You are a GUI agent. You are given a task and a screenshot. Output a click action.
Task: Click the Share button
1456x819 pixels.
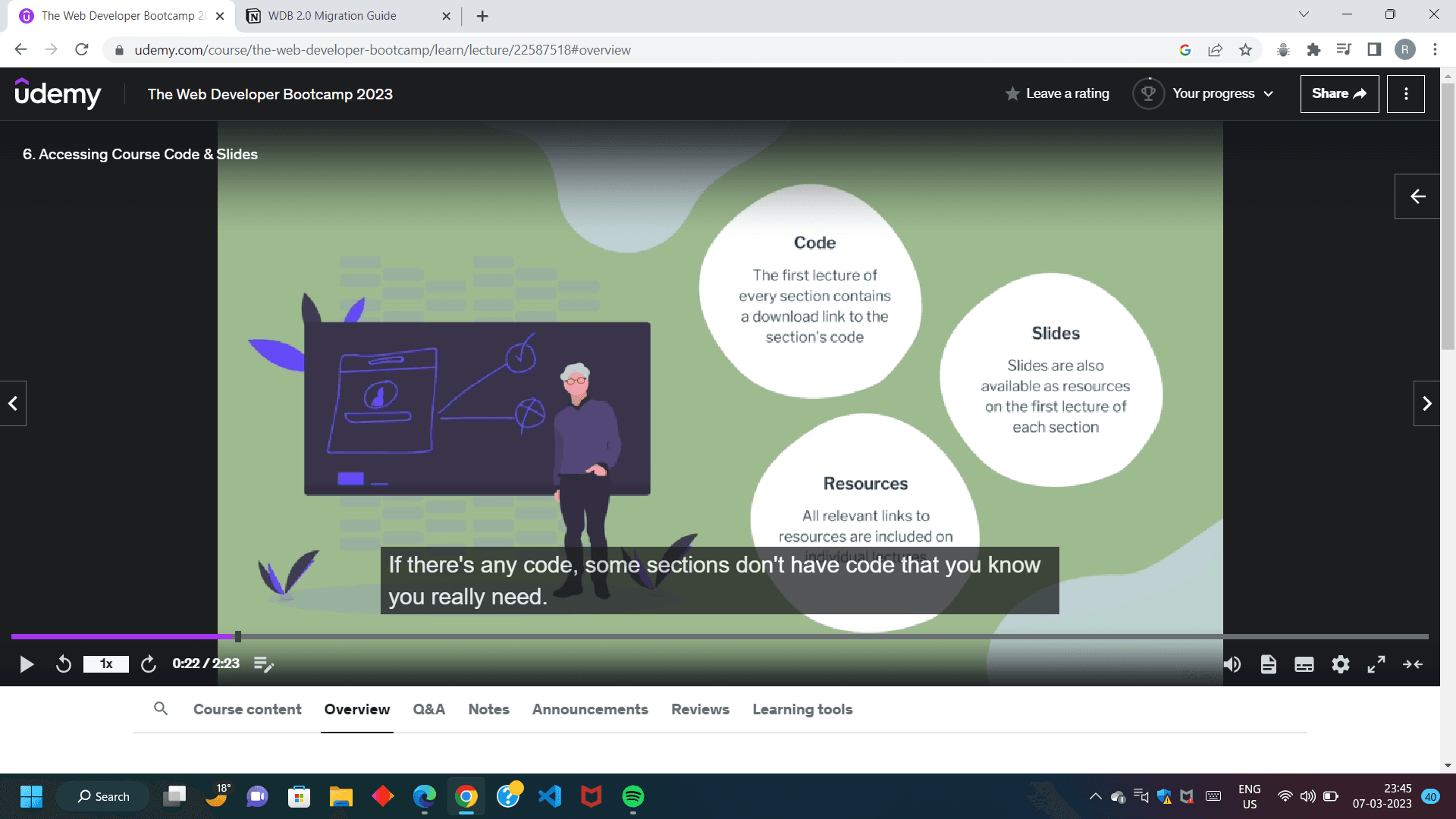click(x=1339, y=94)
